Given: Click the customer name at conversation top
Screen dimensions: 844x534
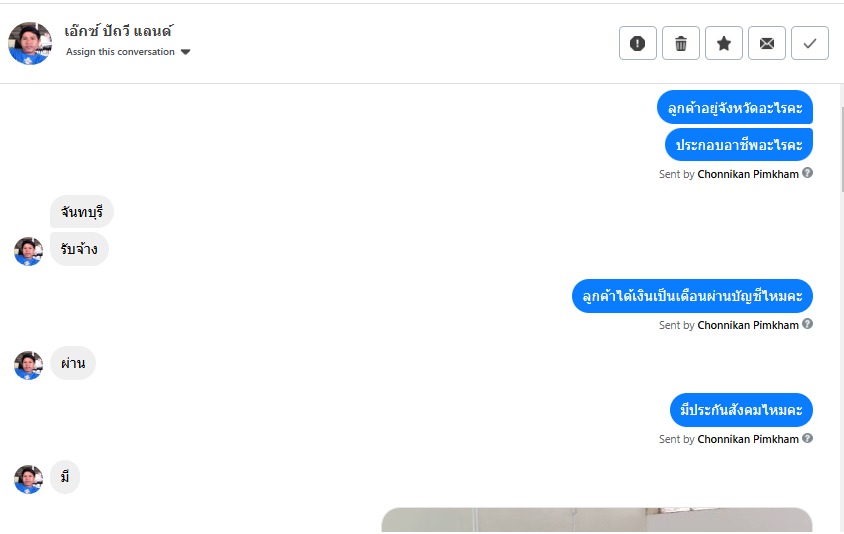Looking at the screenshot, I should tap(118, 31).
